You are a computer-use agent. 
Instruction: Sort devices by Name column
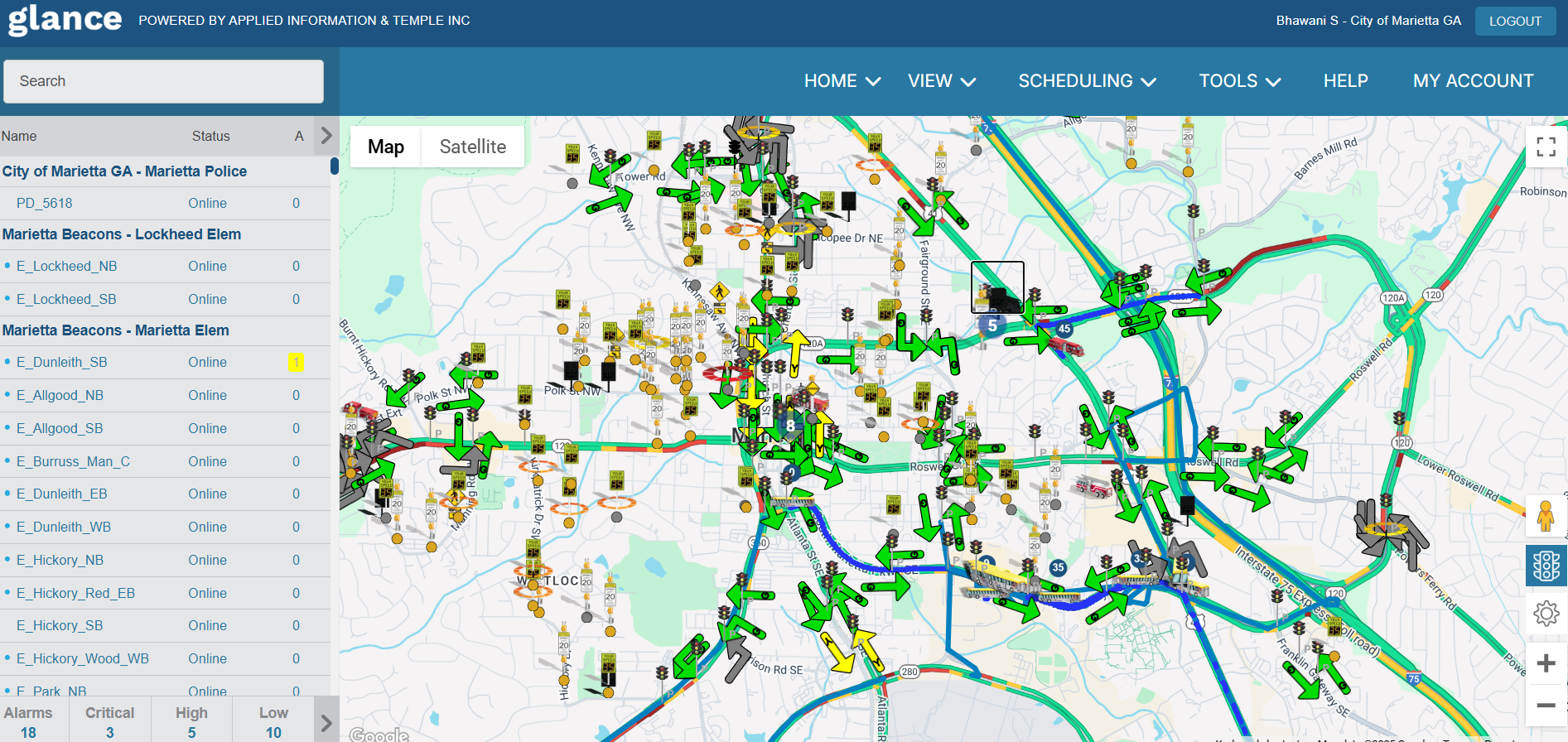(19, 136)
